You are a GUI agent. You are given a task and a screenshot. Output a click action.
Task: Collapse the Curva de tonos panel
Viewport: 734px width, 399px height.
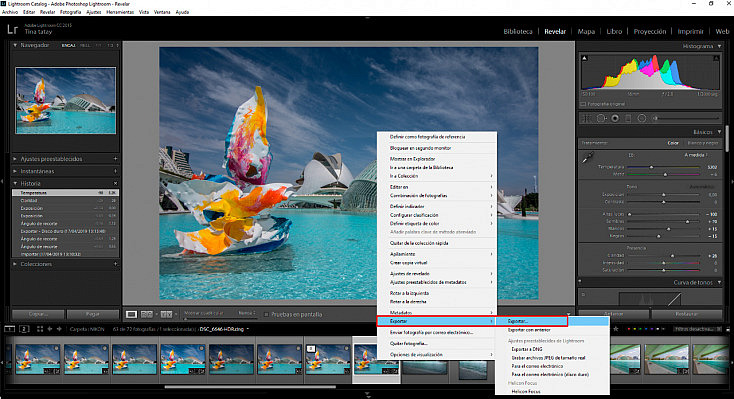[719, 282]
